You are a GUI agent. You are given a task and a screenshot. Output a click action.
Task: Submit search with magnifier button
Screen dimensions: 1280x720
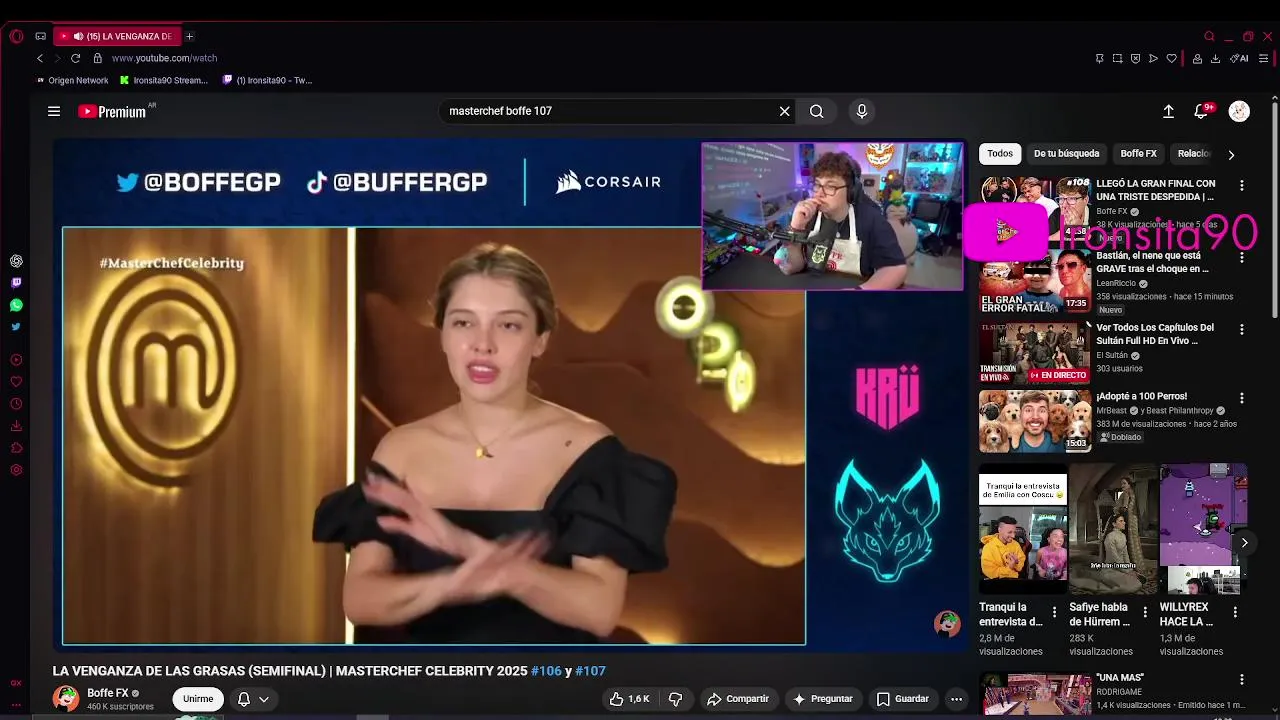tap(817, 111)
